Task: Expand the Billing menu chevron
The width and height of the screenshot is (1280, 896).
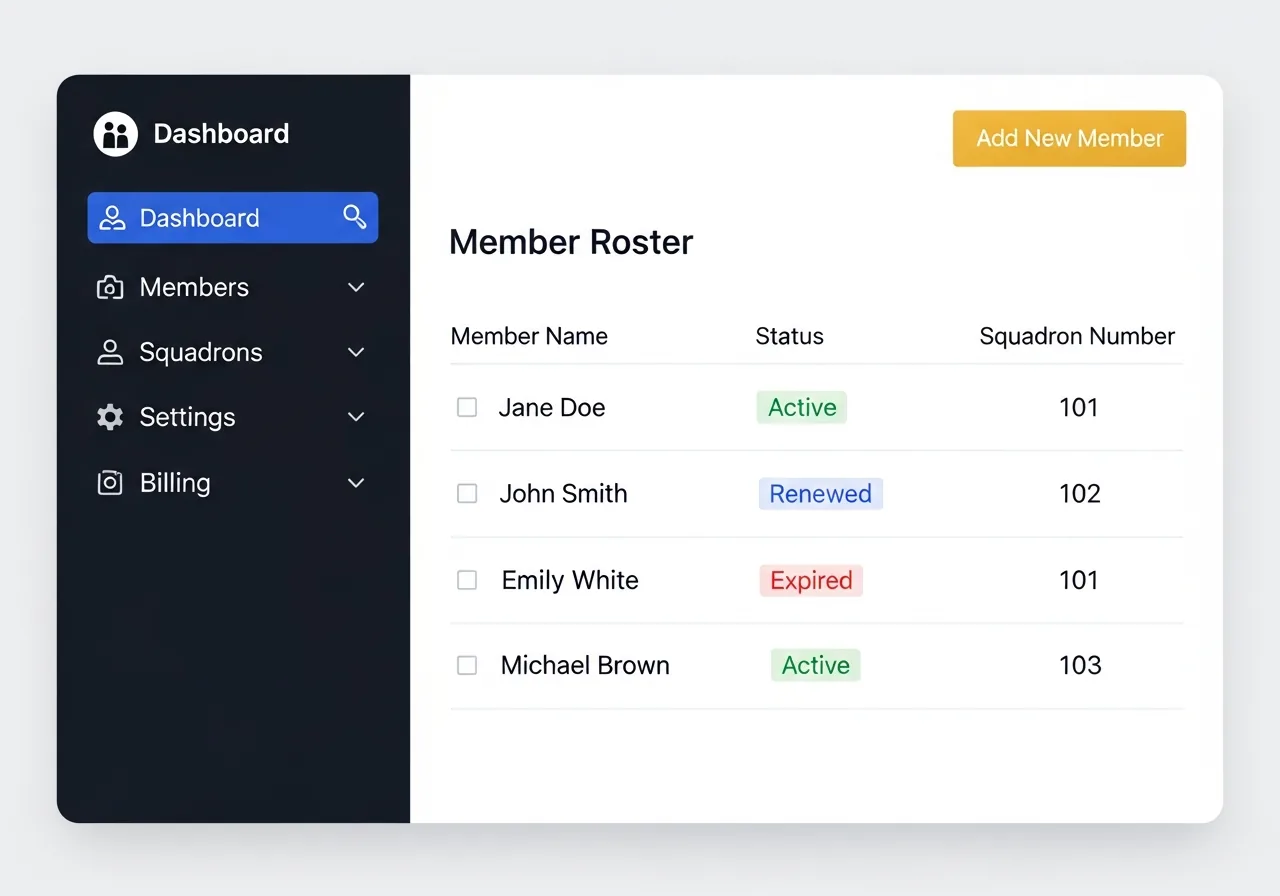Action: coord(356,483)
